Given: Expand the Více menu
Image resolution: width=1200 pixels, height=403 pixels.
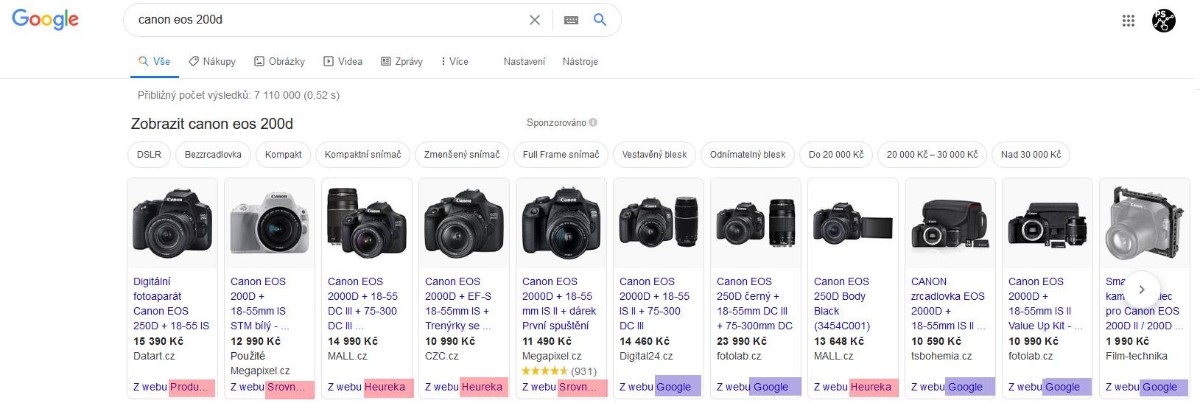Looking at the screenshot, I should [x=455, y=61].
